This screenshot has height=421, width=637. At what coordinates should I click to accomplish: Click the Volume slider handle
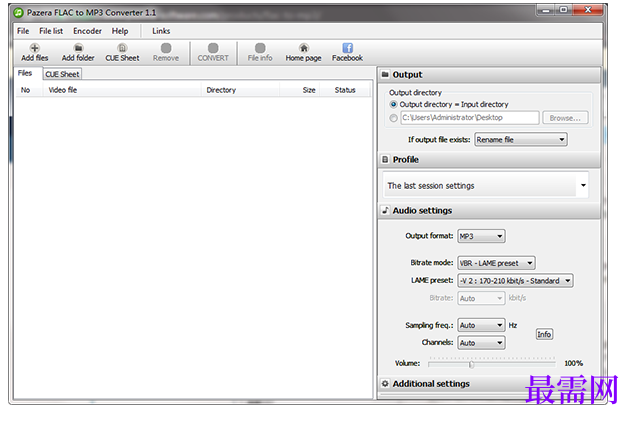tap(471, 364)
